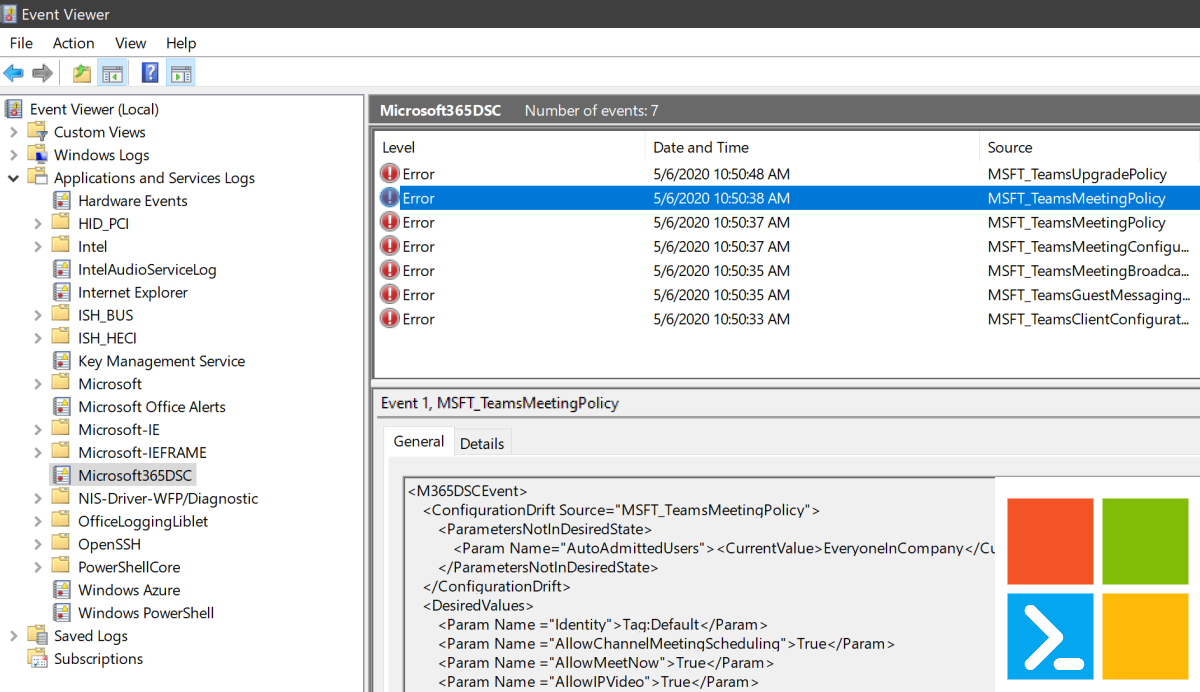The image size is (1200, 692).
Task: Click the Microsoft365DSC log icon in tree
Action: tap(62, 476)
